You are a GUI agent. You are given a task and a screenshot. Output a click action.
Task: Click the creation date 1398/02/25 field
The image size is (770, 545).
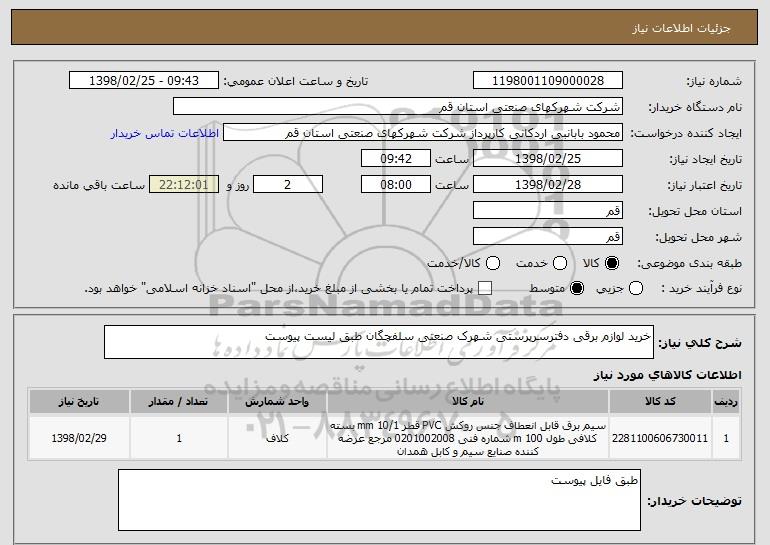coord(548,159)
